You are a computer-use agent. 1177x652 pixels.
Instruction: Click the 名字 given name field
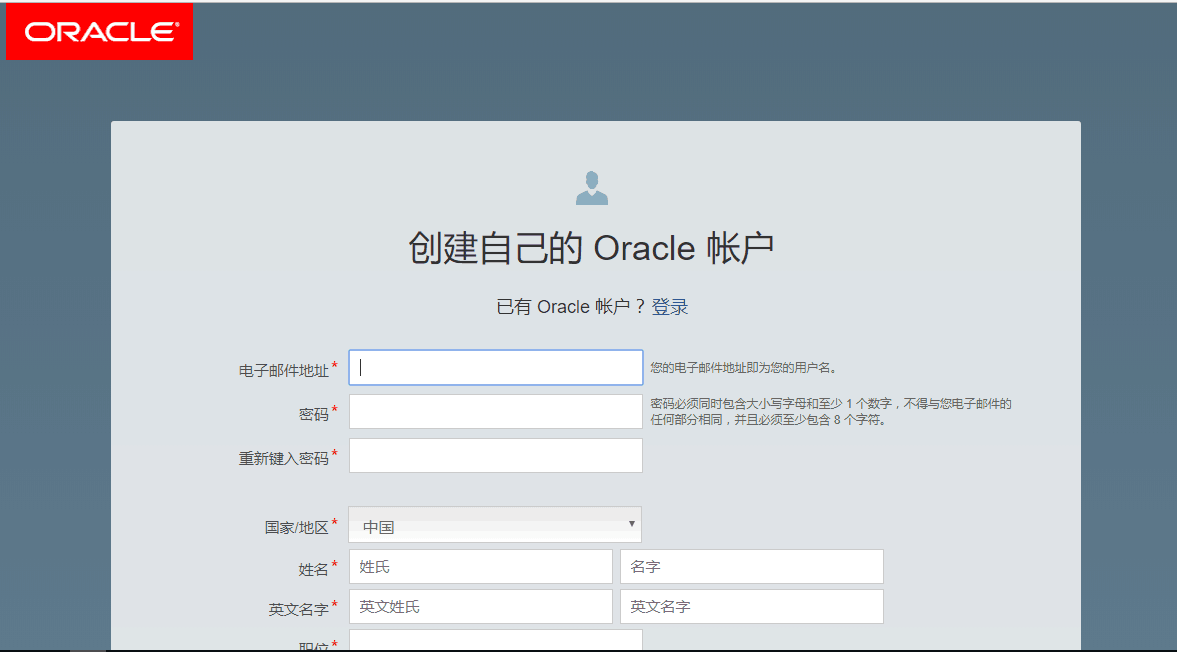click(x=751, y=566)
